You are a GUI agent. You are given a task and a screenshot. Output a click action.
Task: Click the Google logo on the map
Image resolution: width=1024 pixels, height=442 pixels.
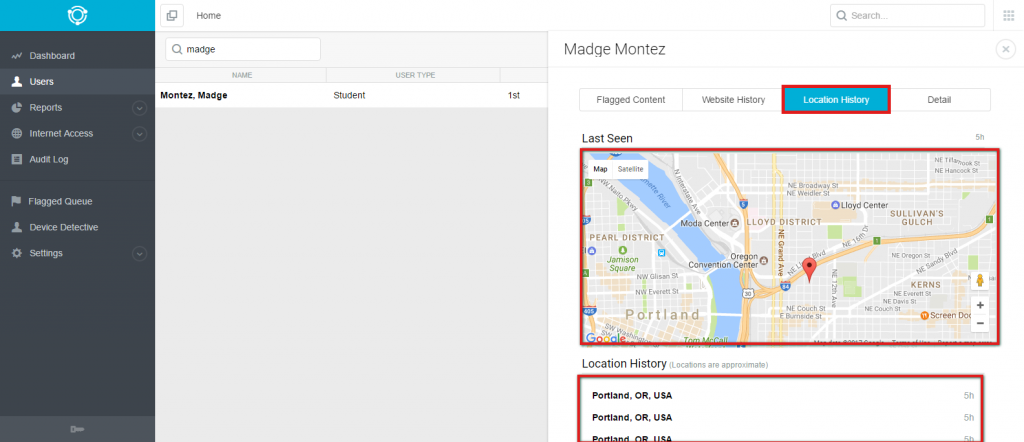click(x=605, y=338)
